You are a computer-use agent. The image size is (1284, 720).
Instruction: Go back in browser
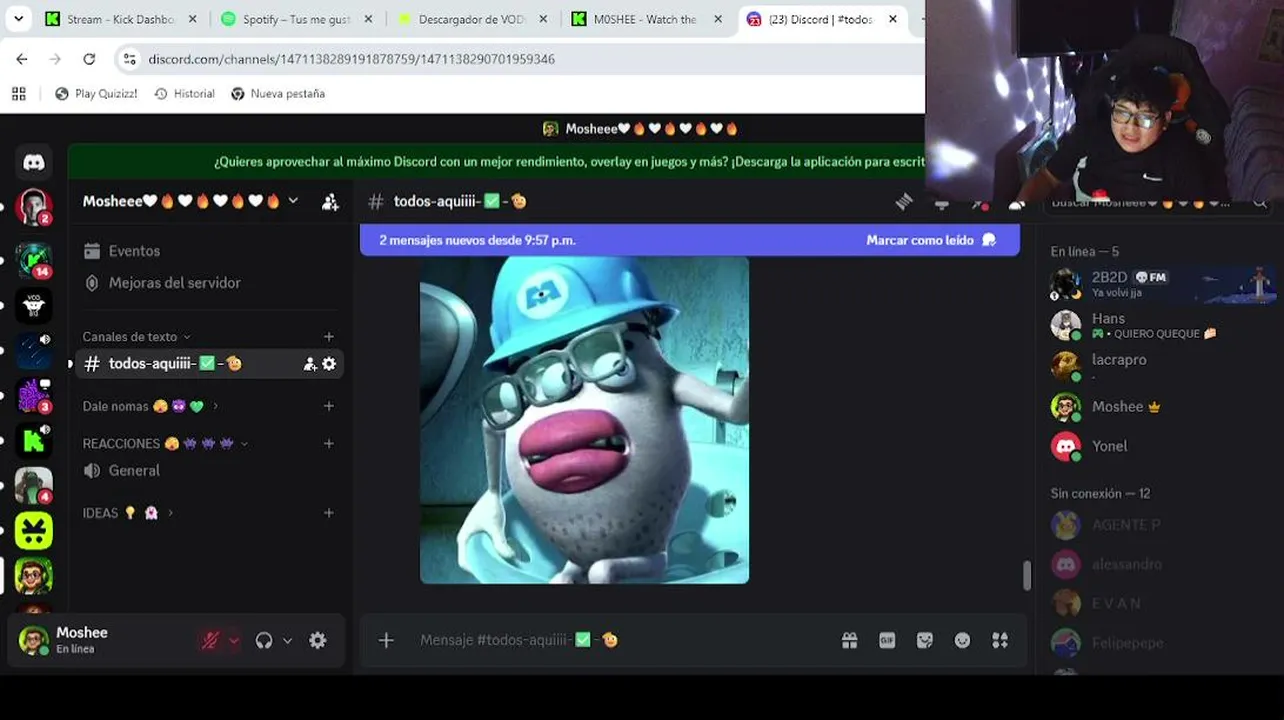point(22,59)
